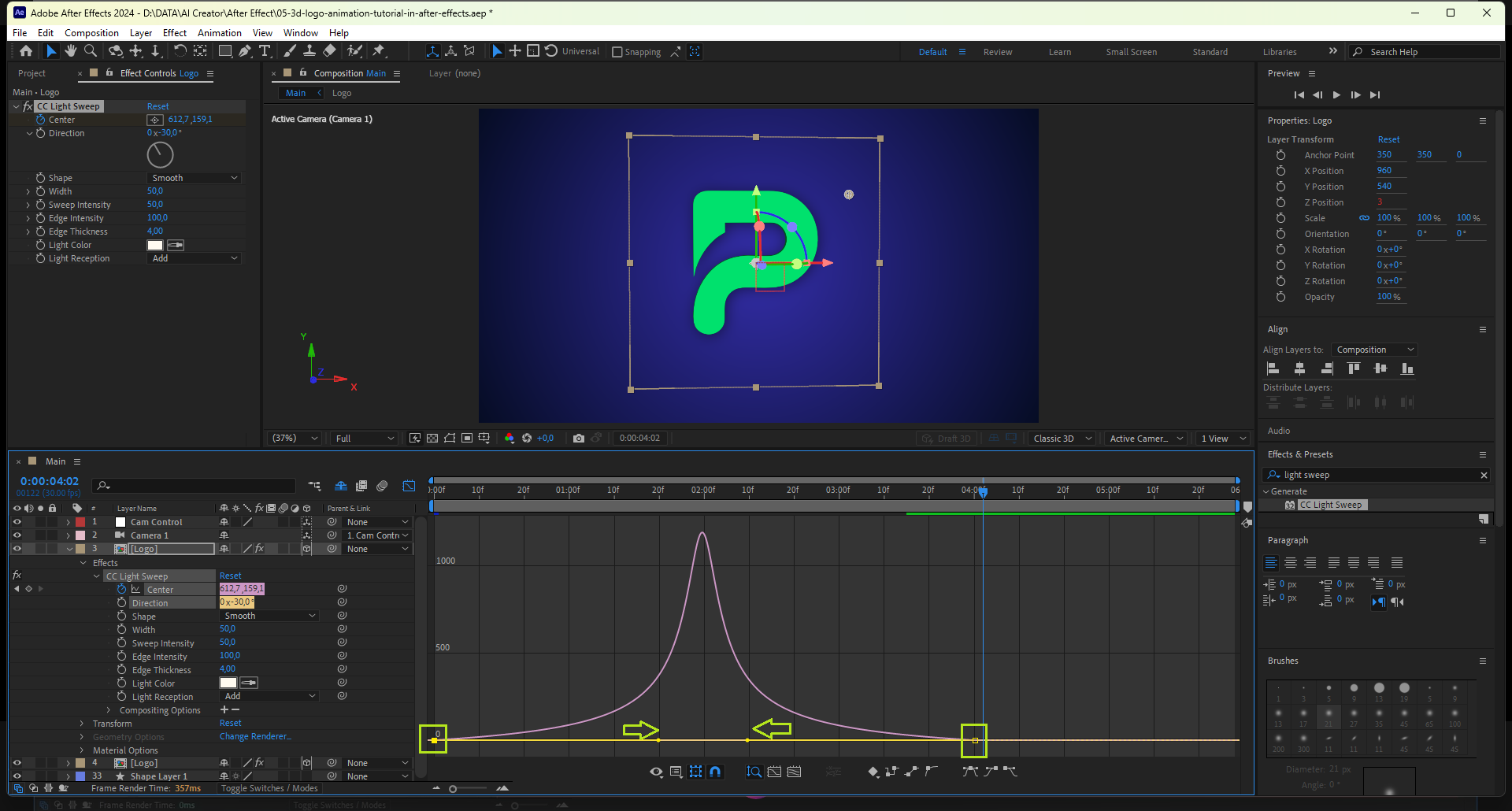Select the Puppet Pin tool

(x=379, y=51)
